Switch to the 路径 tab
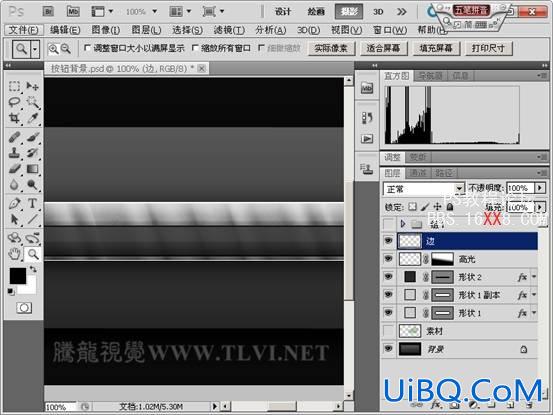 pos(444,173)
